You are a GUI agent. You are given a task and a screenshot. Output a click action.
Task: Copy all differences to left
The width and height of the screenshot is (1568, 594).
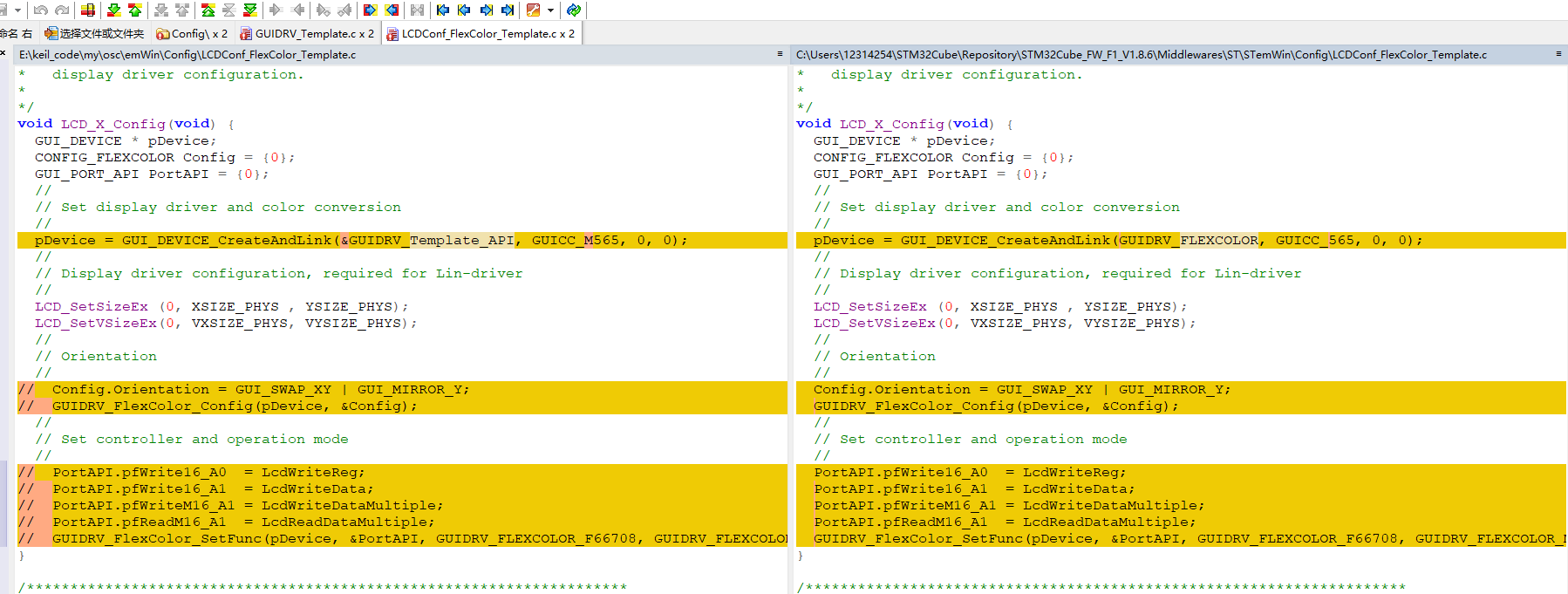(392, 10)
